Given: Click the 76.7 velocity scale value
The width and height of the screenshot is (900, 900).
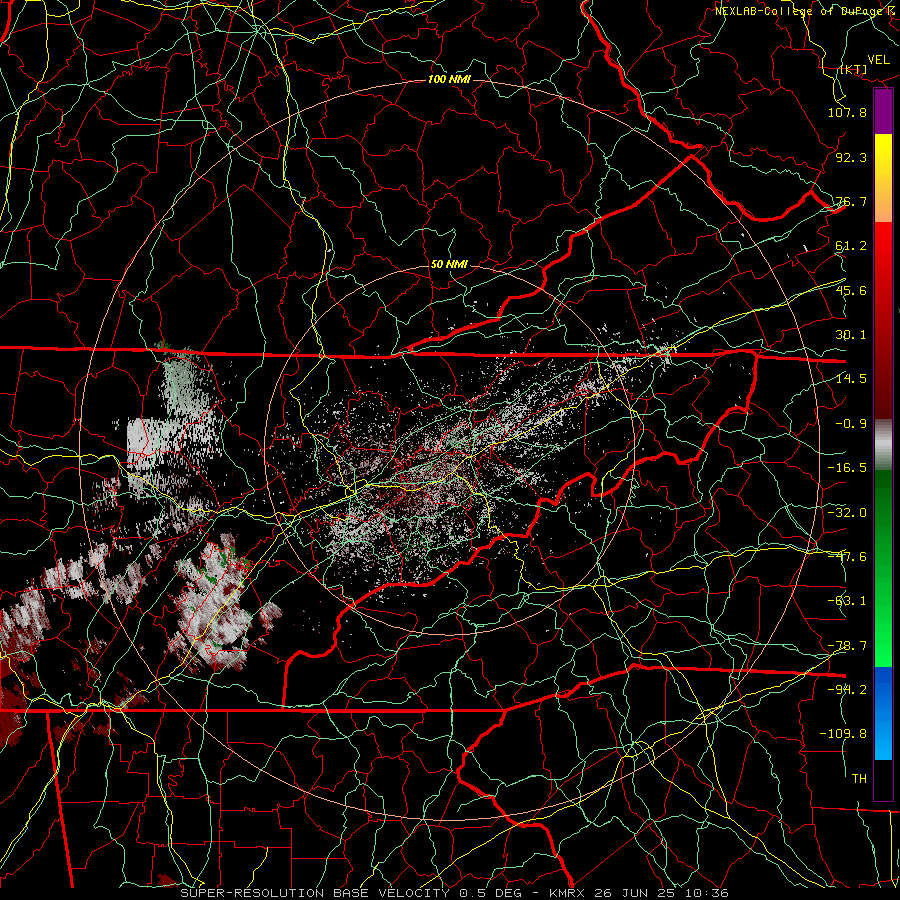Looking at the screenshot, I should [851, 201].
